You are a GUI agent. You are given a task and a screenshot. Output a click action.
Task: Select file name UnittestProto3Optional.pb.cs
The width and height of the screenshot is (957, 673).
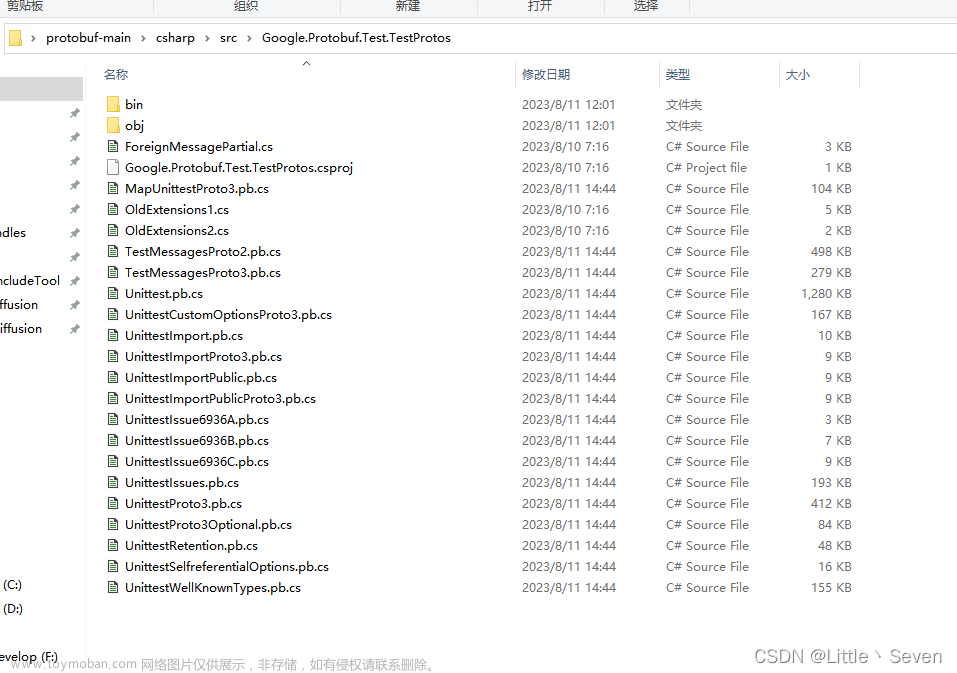[208, 525]
